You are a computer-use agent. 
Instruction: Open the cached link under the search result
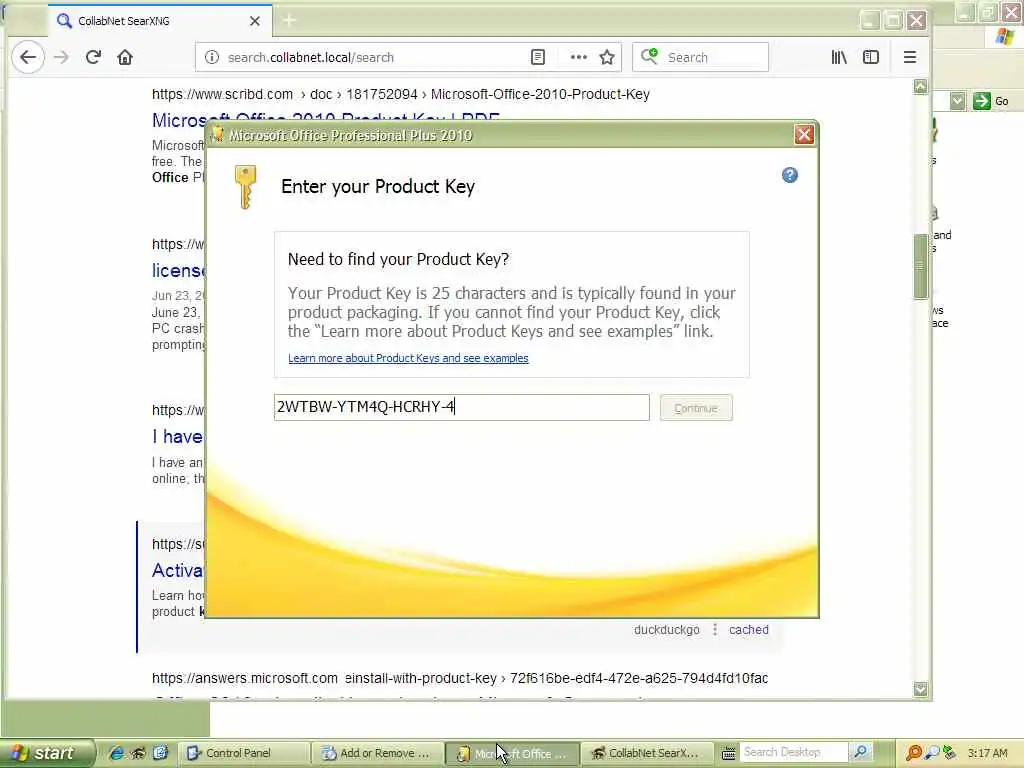(748, 630)
